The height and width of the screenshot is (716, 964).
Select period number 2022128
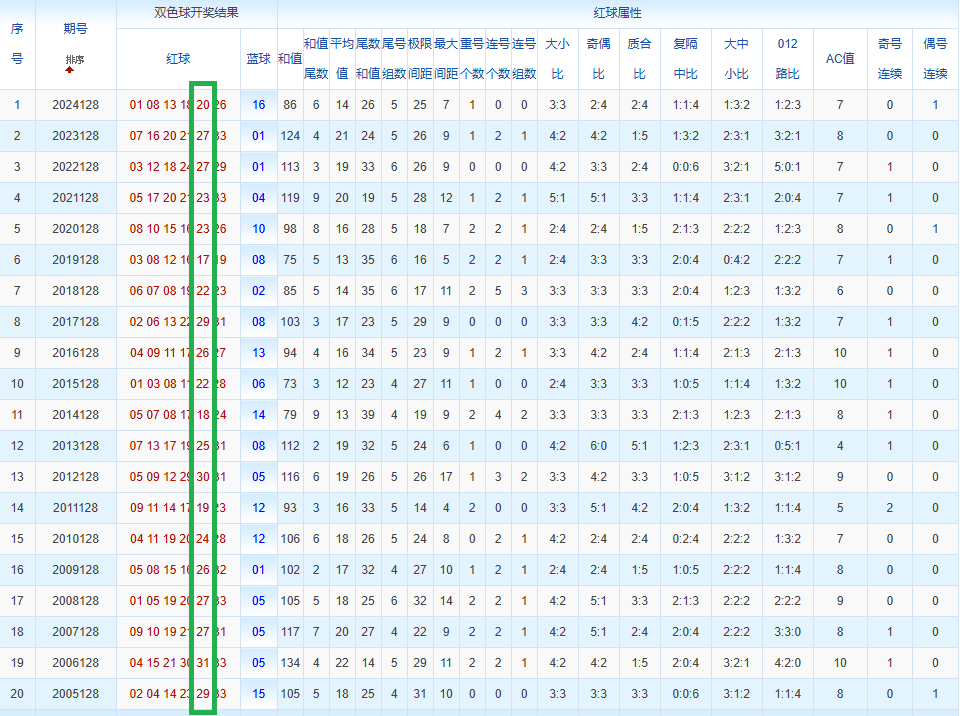point(76,167)
